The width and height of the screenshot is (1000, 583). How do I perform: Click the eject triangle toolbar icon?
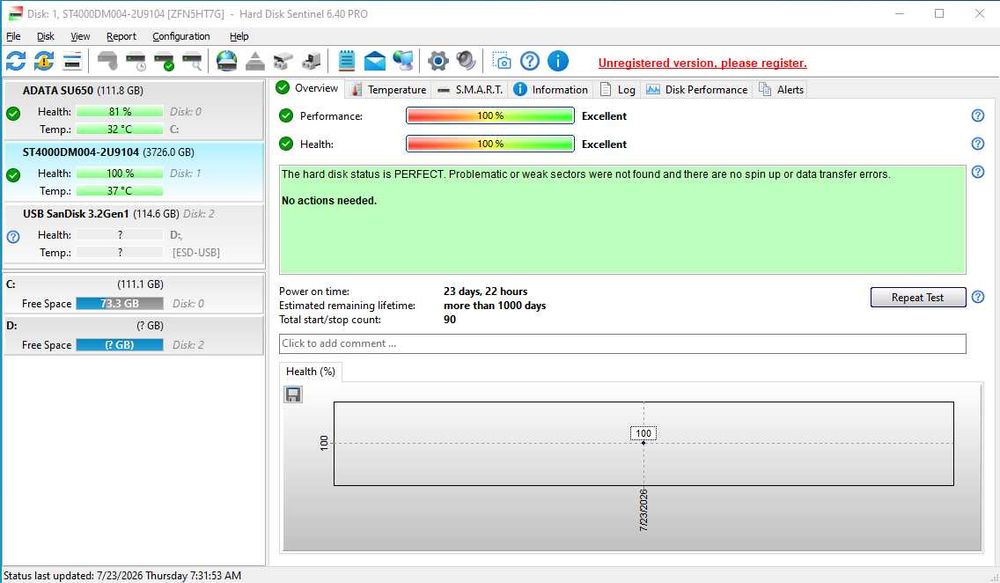[255, 61]
